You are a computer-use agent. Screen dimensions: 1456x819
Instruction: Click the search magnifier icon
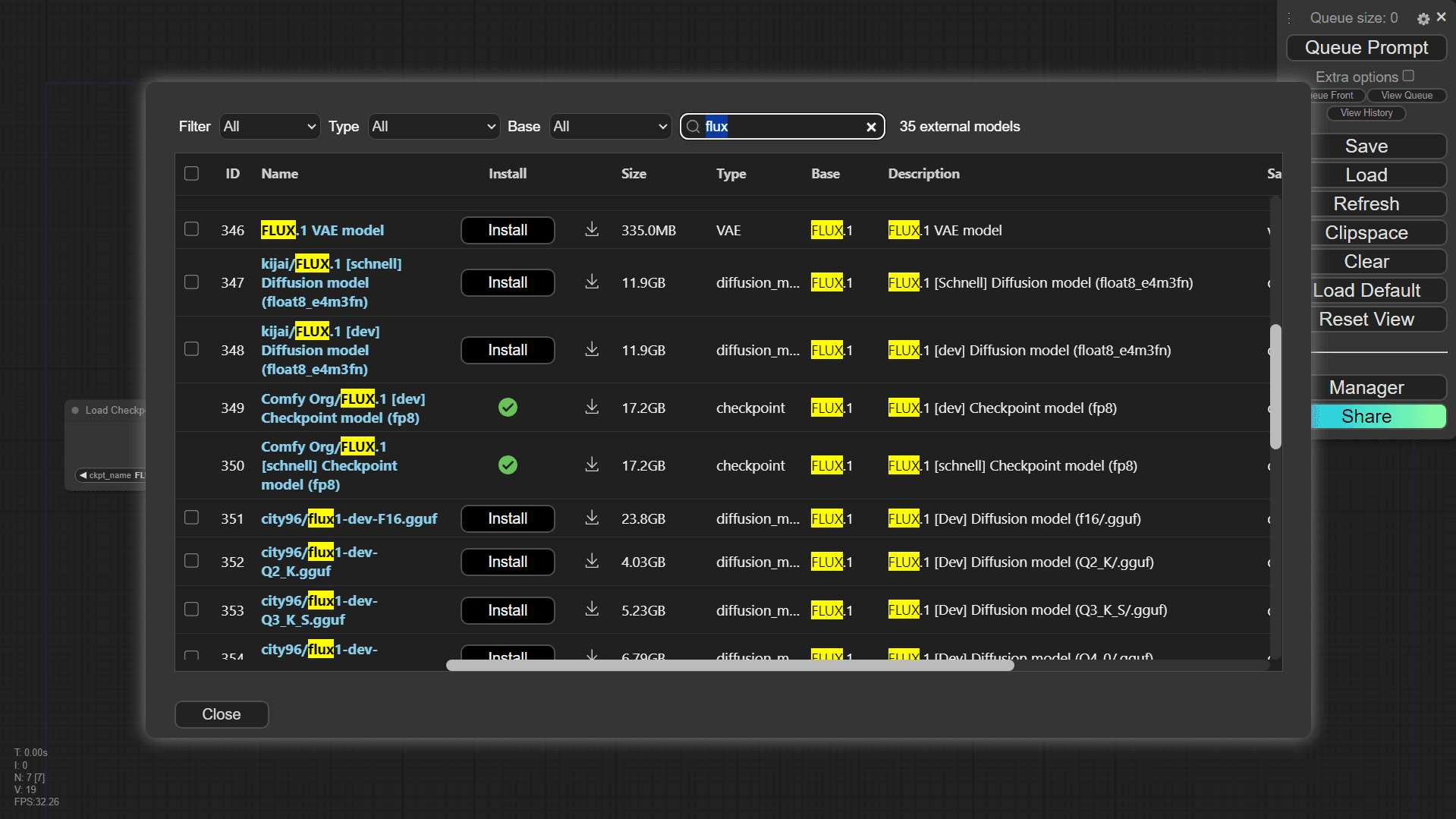click(693, 127)
